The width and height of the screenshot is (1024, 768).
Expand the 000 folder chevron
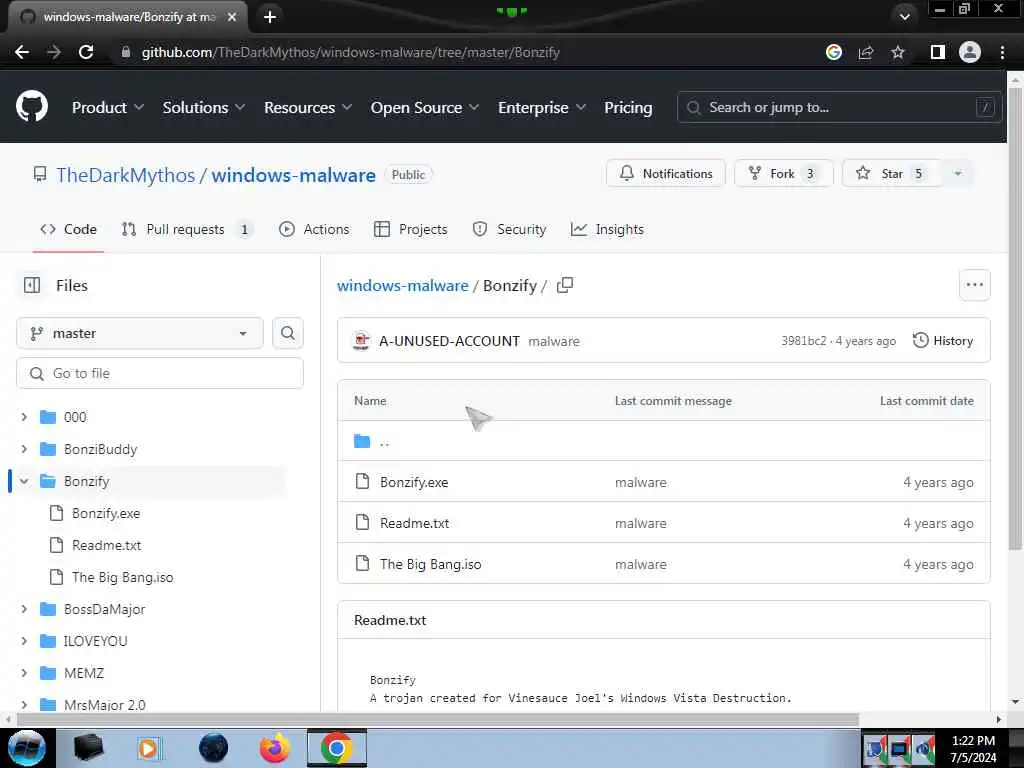point(24,417)
